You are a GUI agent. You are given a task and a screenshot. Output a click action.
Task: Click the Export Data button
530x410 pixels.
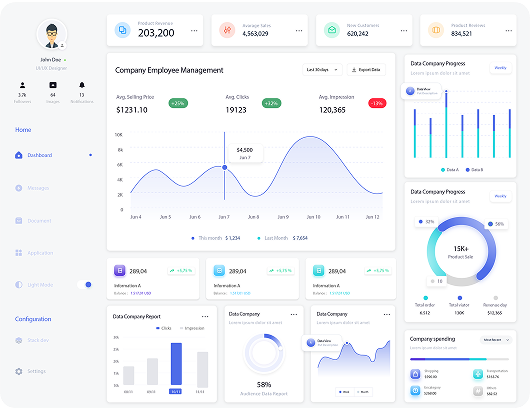point(366,70)
